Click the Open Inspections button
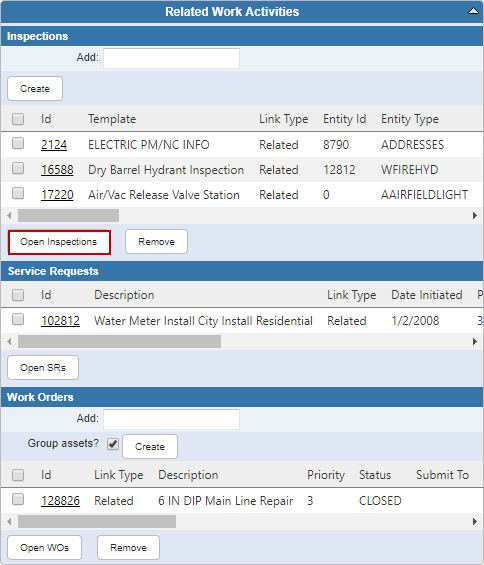The image size is (484, 565). click(x=59, y=242)
